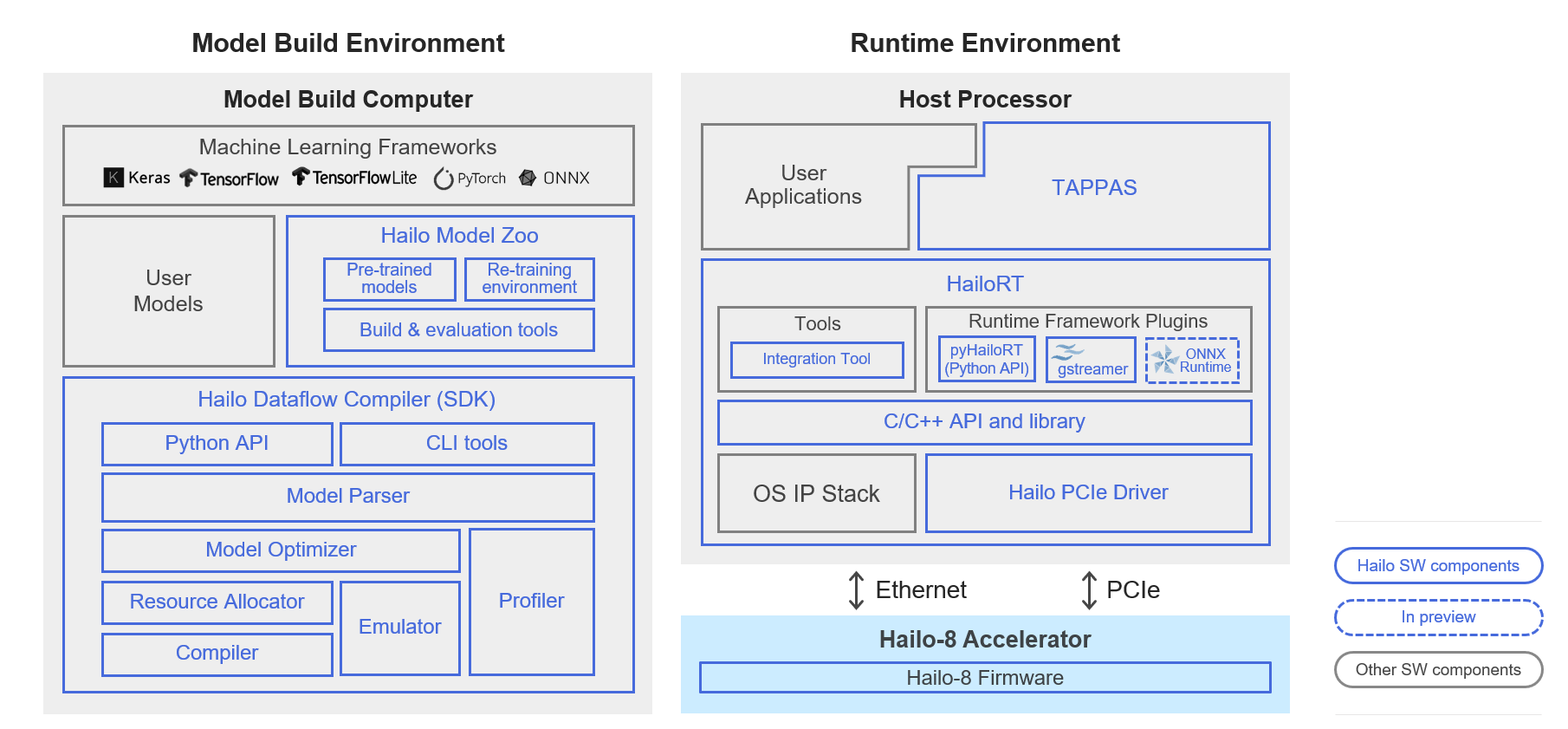Viewport: 1568px width, 729px height.
Task: Click the Keras logo icon
Action: click(x=113, y=178)
